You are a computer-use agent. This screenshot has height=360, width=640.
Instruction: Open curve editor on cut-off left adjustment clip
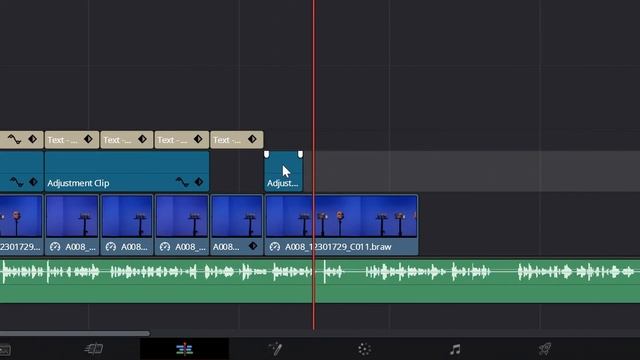coord(16,182)
